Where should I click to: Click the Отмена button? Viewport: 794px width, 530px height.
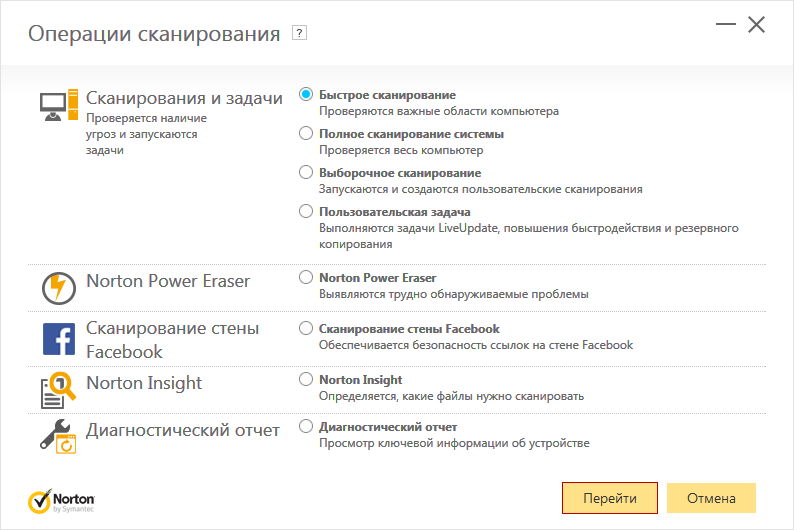[x=711, y=498]
